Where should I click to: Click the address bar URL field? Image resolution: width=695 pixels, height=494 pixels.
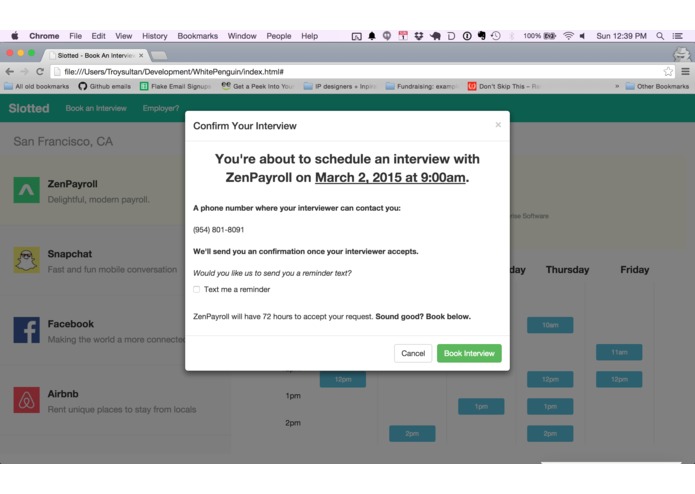363,71
